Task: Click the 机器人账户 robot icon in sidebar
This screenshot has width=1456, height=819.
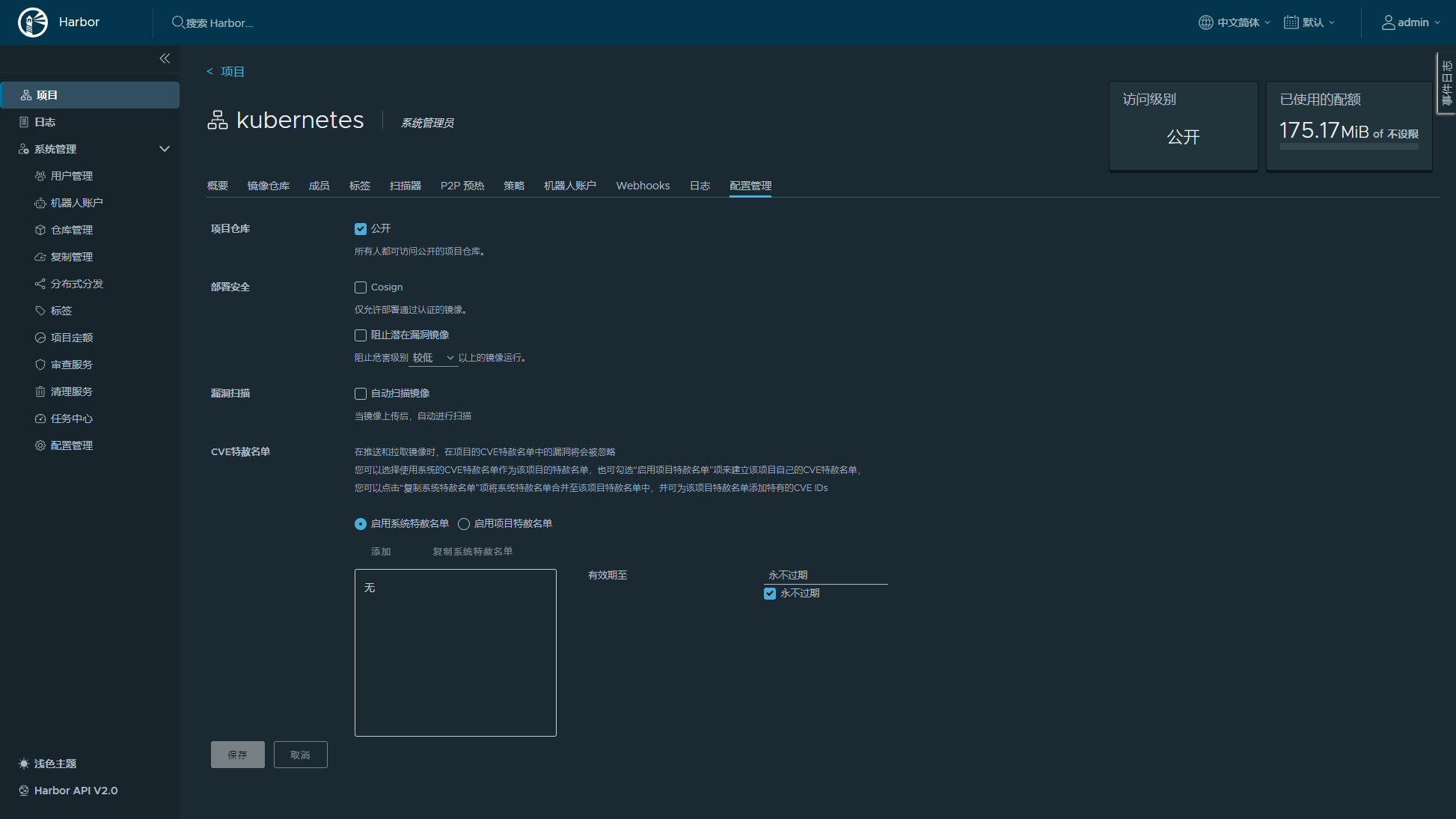Action: (x=40, y=203)
